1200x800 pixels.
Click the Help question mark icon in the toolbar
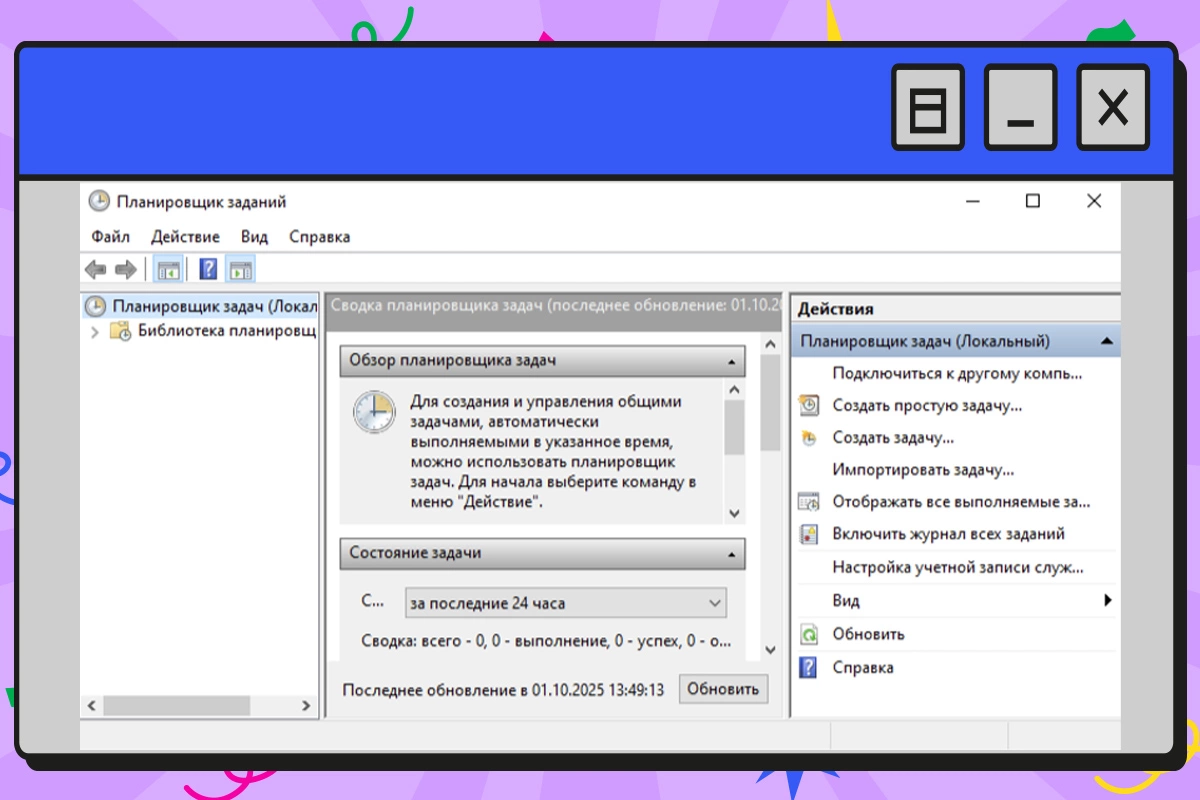tap(207, 268)
